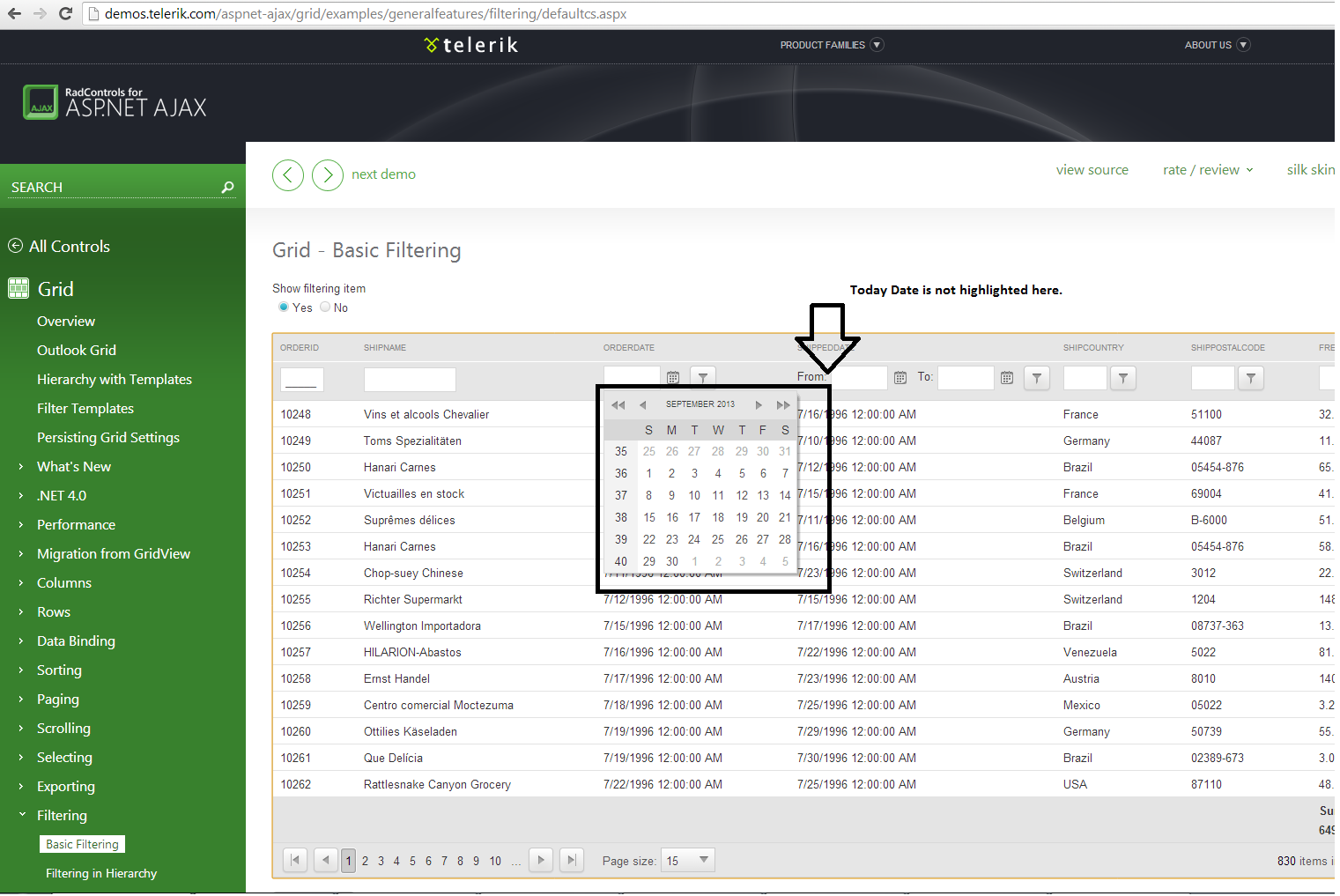
Task: Open the rate / review dropdown
Action: [1208, 170]
